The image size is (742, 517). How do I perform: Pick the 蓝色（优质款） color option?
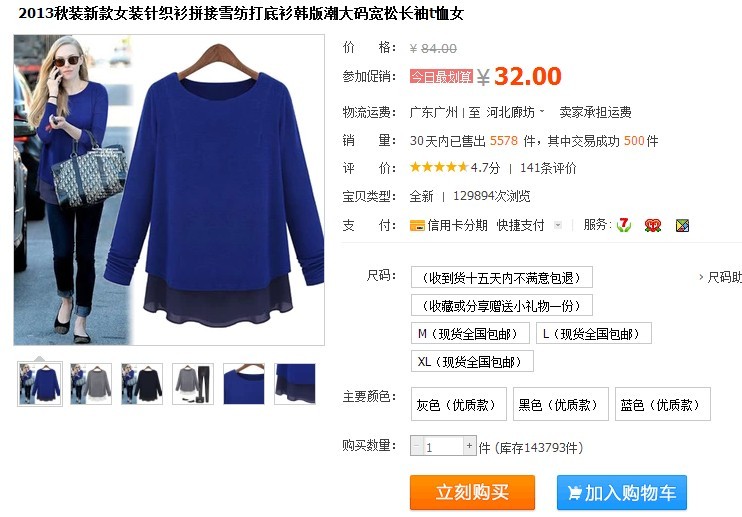click(x=662, y=404)
